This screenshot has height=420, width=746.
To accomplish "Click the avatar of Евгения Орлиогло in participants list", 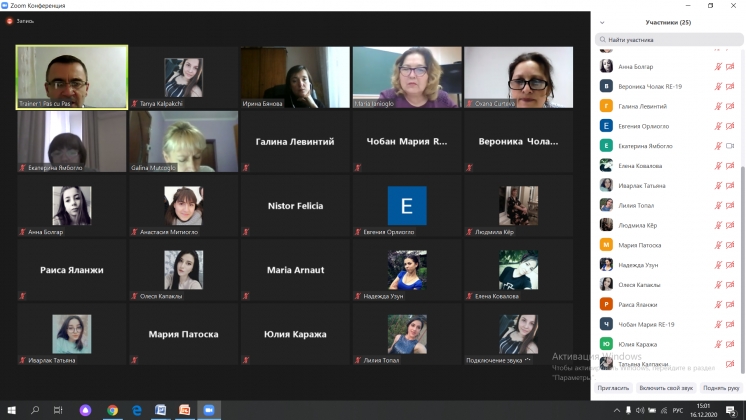I will [606, 126].
